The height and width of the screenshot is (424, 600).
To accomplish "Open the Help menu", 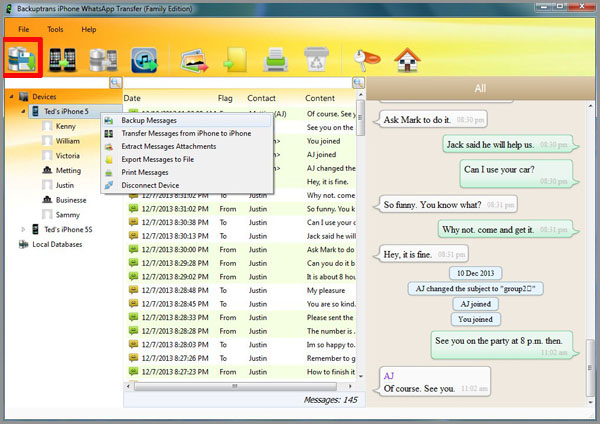I will (x=89, y=29).
